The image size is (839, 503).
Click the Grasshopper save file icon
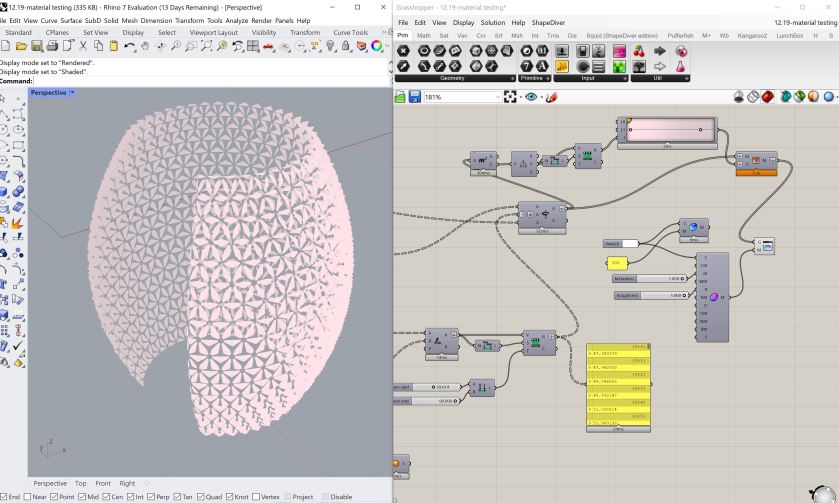[x=413, y=97]
